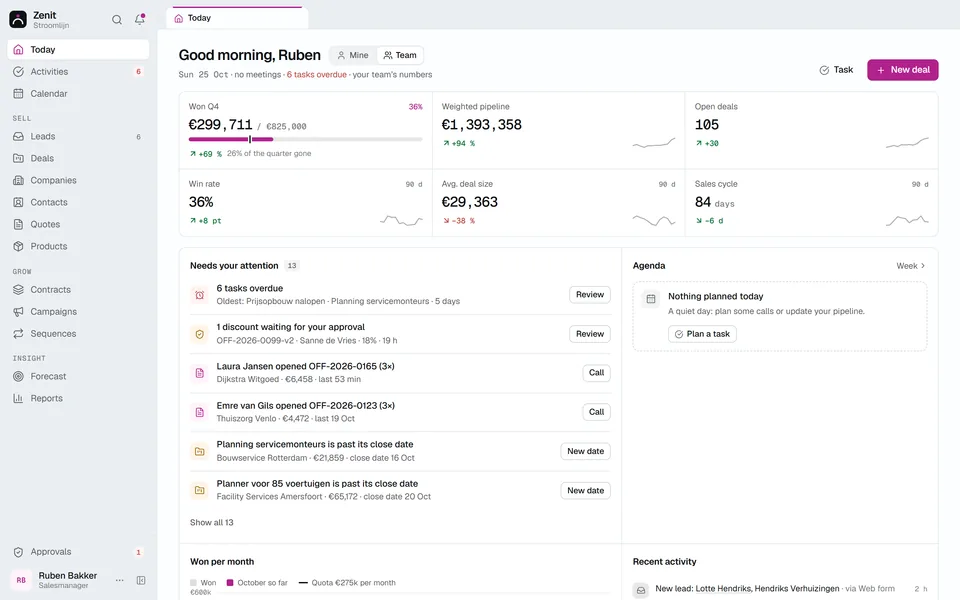
Task: Expand Agenda to Week view
Action: pos(910,266)
